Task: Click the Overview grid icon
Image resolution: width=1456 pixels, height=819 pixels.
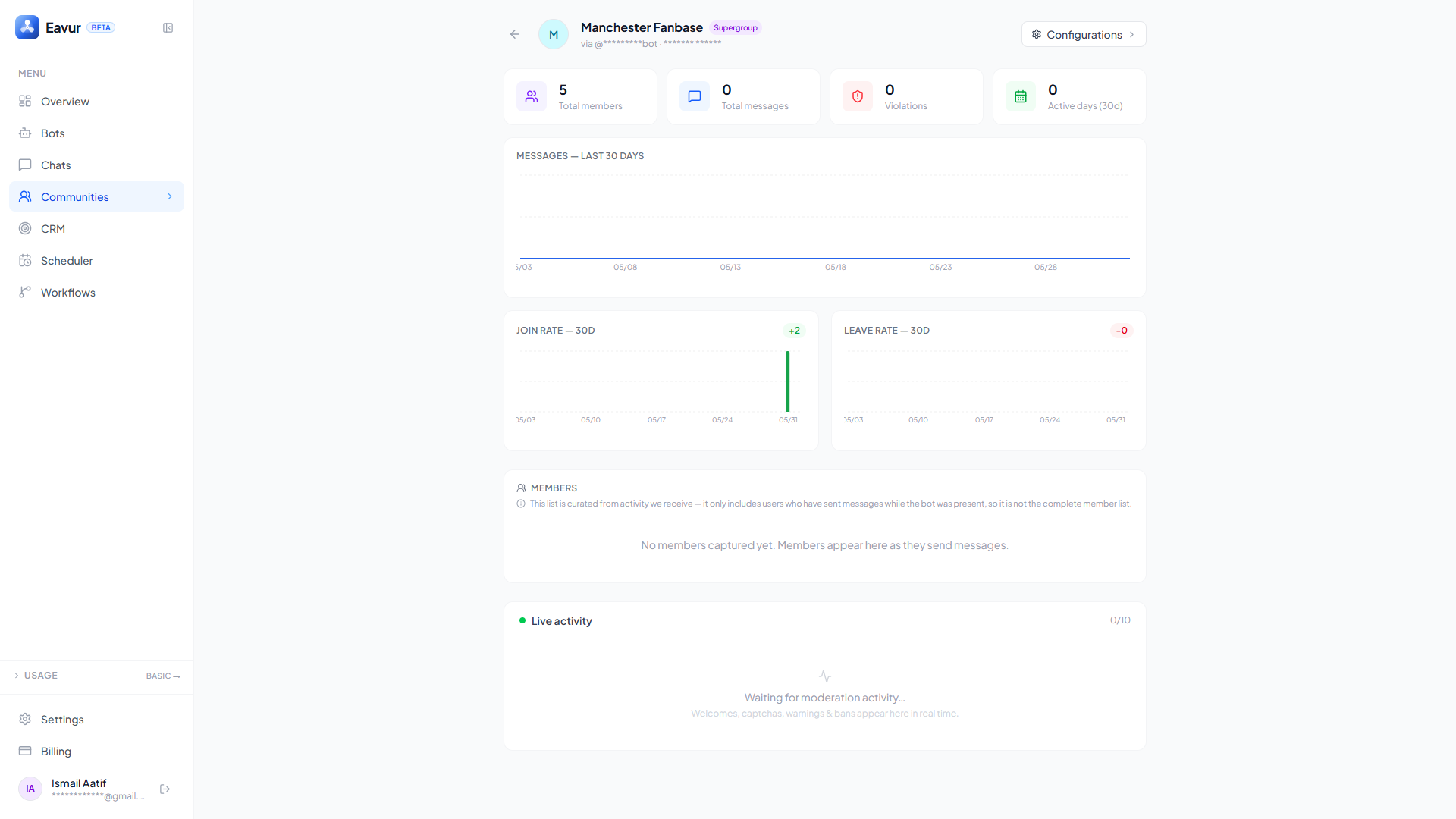Action: (25, 102)
